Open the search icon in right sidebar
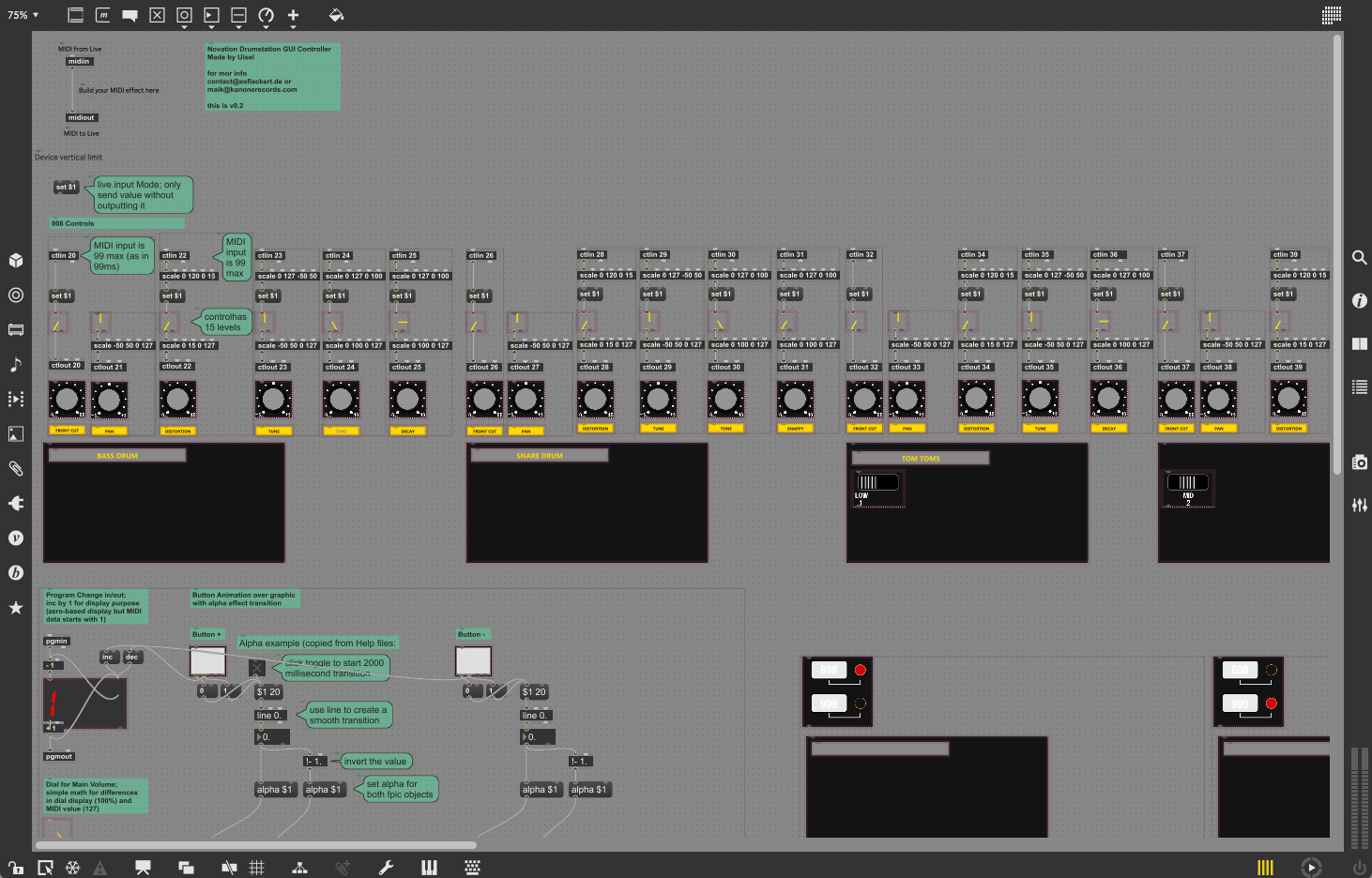 (x=1359, y=257)
